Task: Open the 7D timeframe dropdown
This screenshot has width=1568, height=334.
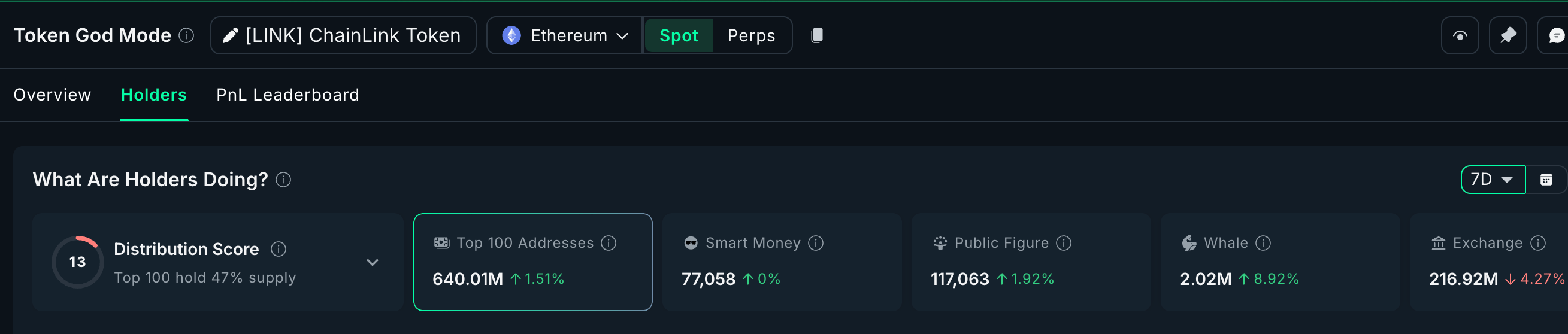Action: [1492, 180]
